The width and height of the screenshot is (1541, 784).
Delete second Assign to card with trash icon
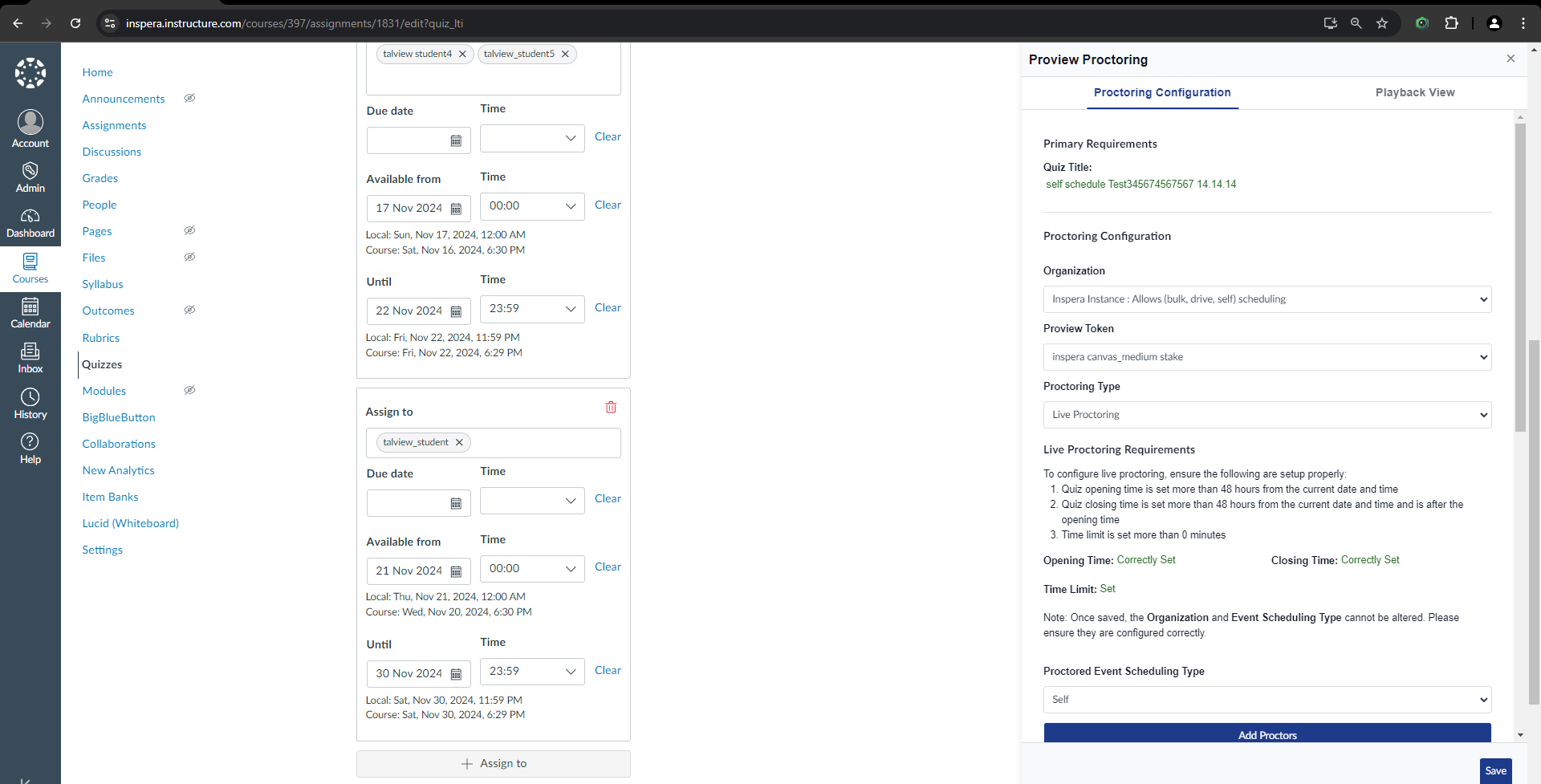[611, 408]
